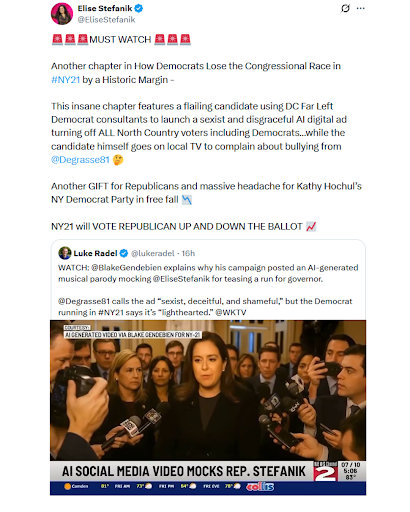
Task: Open the @lukeradel handle
Action: click(x=153, y=253)
